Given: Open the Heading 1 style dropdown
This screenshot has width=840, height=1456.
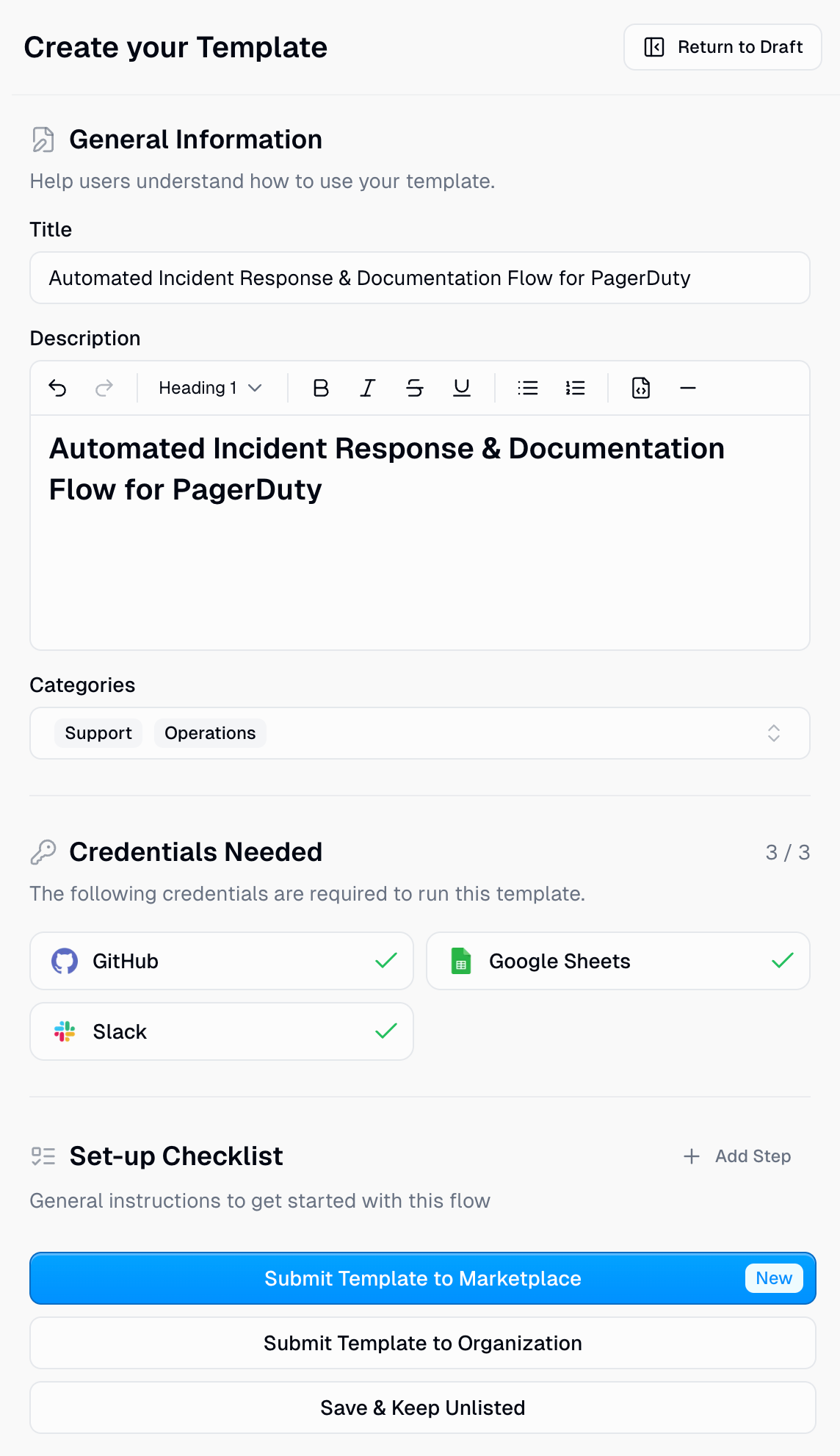Looking at the screenshot, I should (x=210, y=388).
